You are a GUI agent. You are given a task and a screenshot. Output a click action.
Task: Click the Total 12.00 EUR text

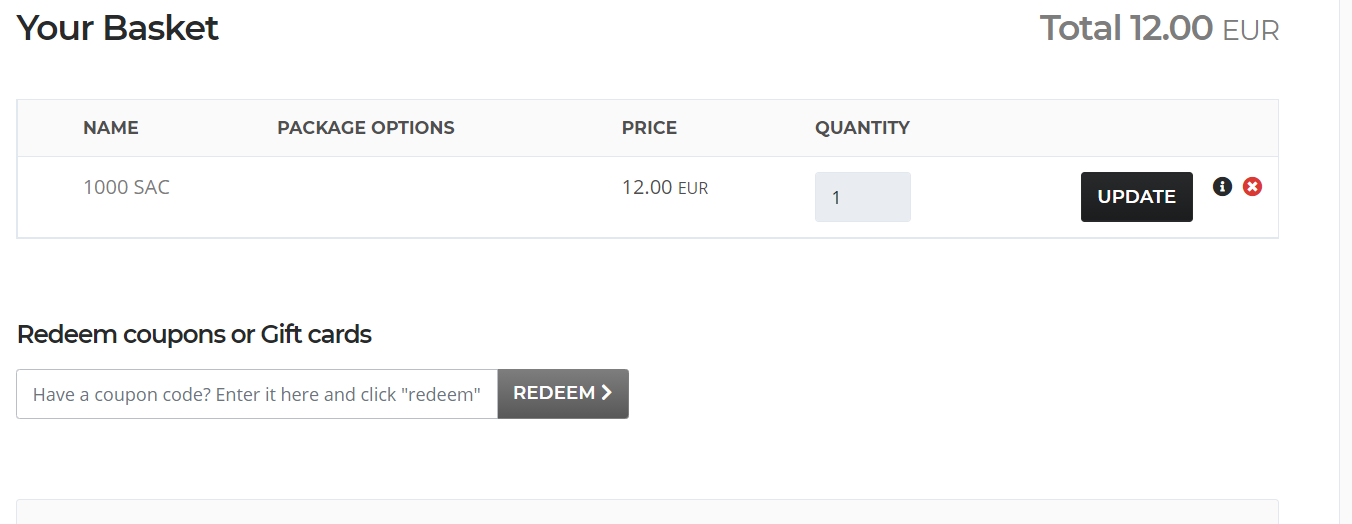click(x=1160, y=28)
